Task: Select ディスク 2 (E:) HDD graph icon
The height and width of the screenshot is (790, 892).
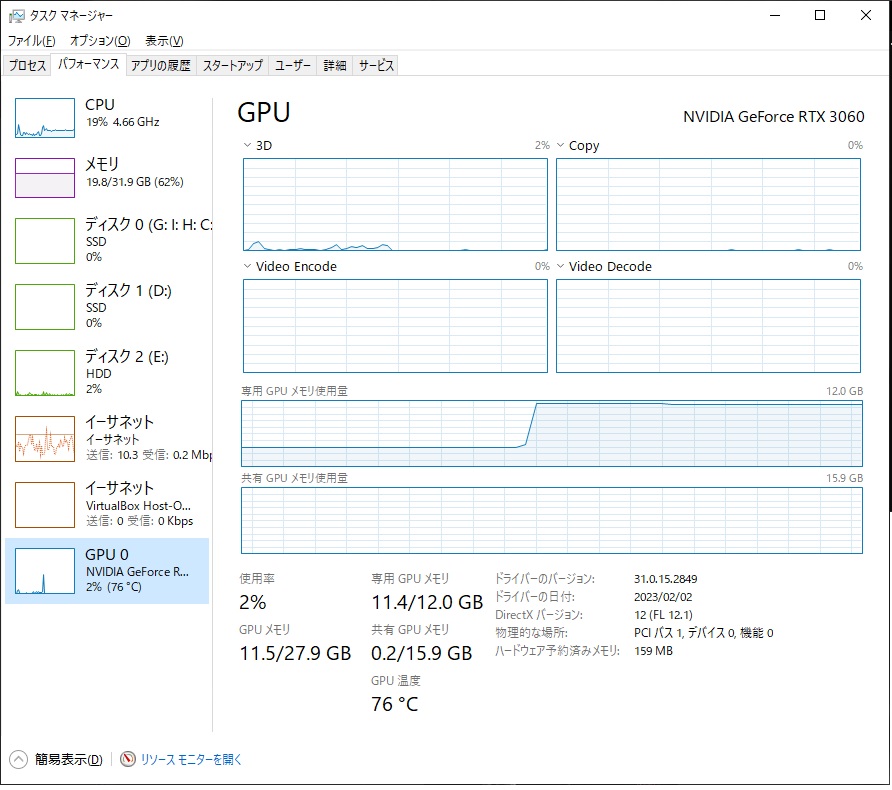Action: point(45,372)
